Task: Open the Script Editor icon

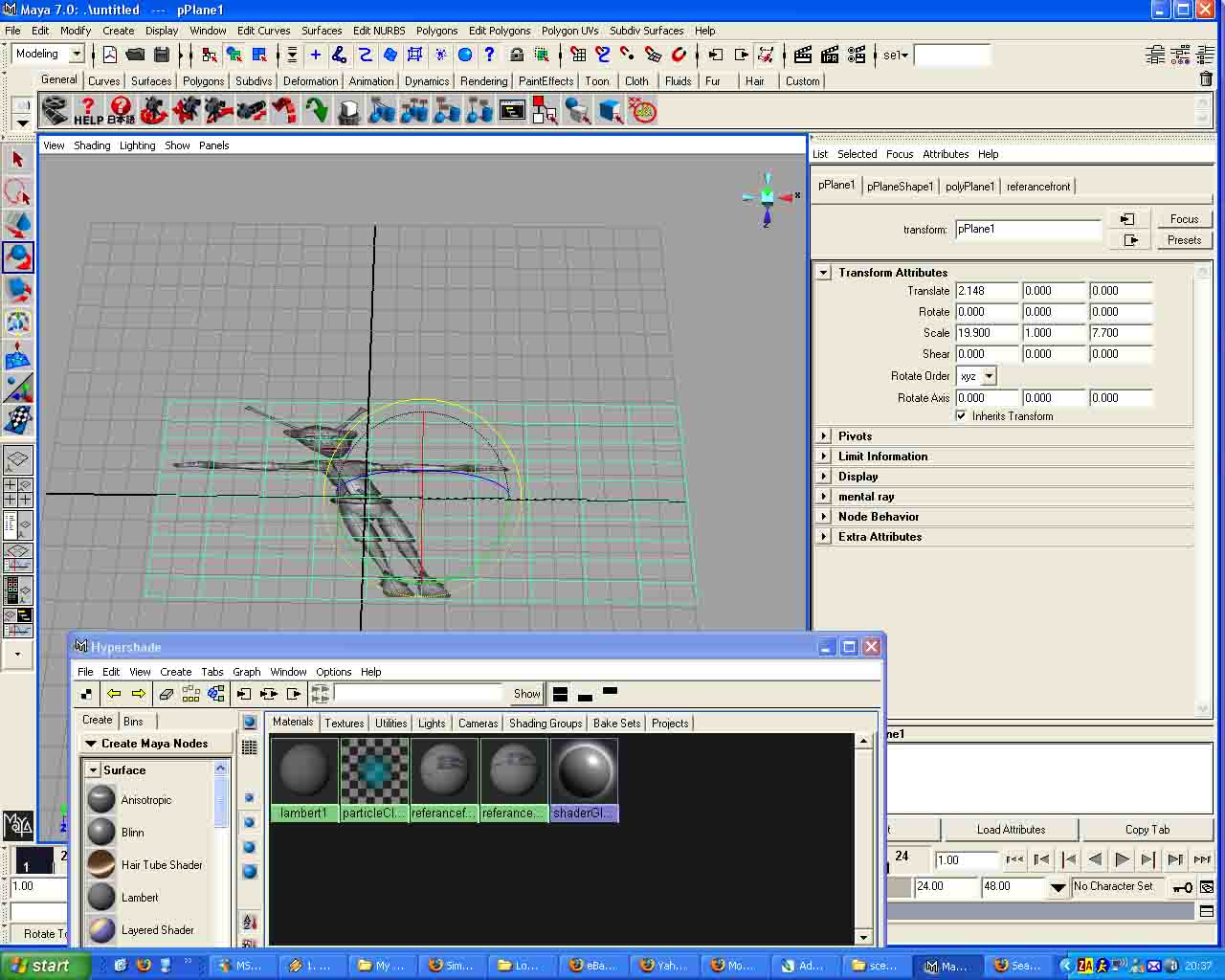Action: click(x=1207, y=911)
